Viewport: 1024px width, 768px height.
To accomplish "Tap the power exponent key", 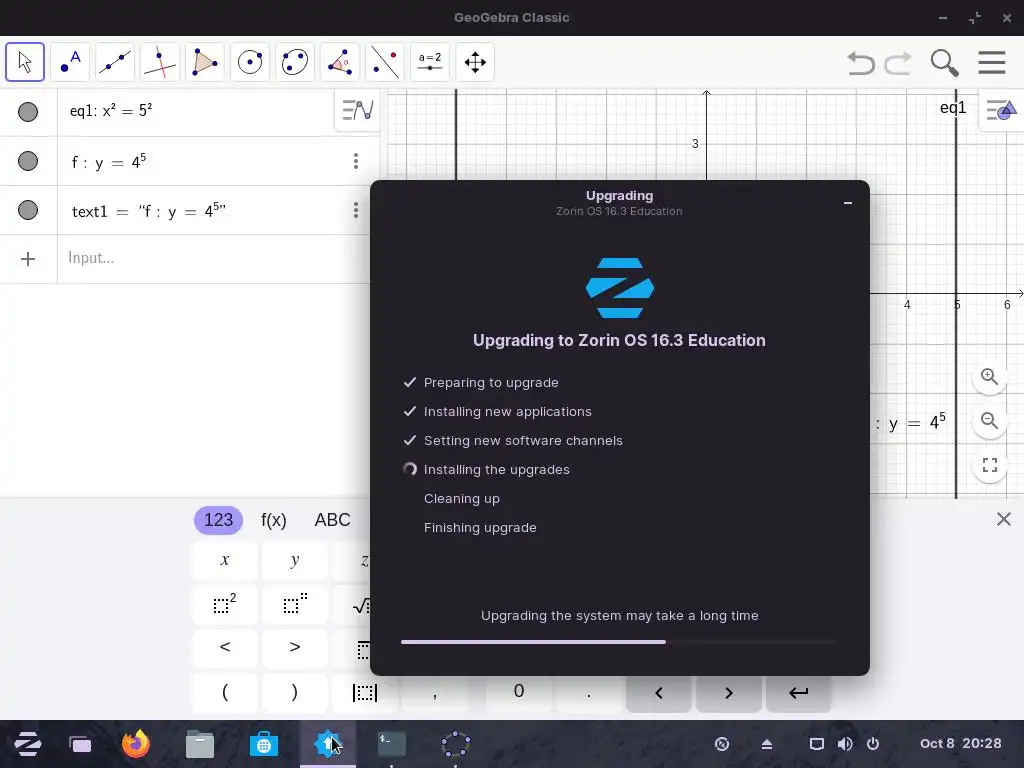I will click(295, 604).
